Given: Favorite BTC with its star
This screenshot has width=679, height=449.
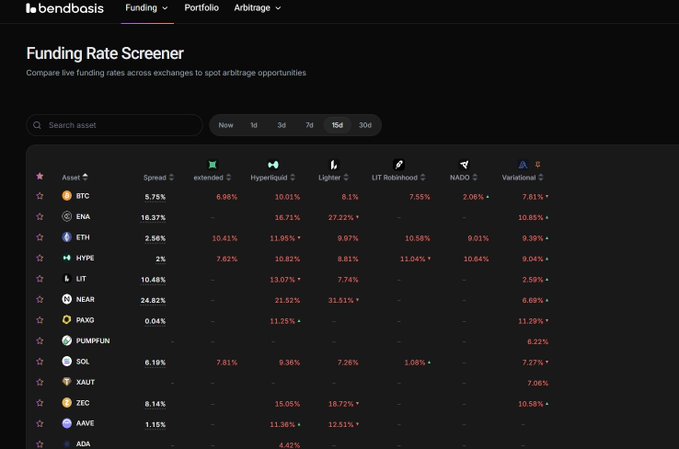Looking at the screenshot, I should tap(40, 196).
